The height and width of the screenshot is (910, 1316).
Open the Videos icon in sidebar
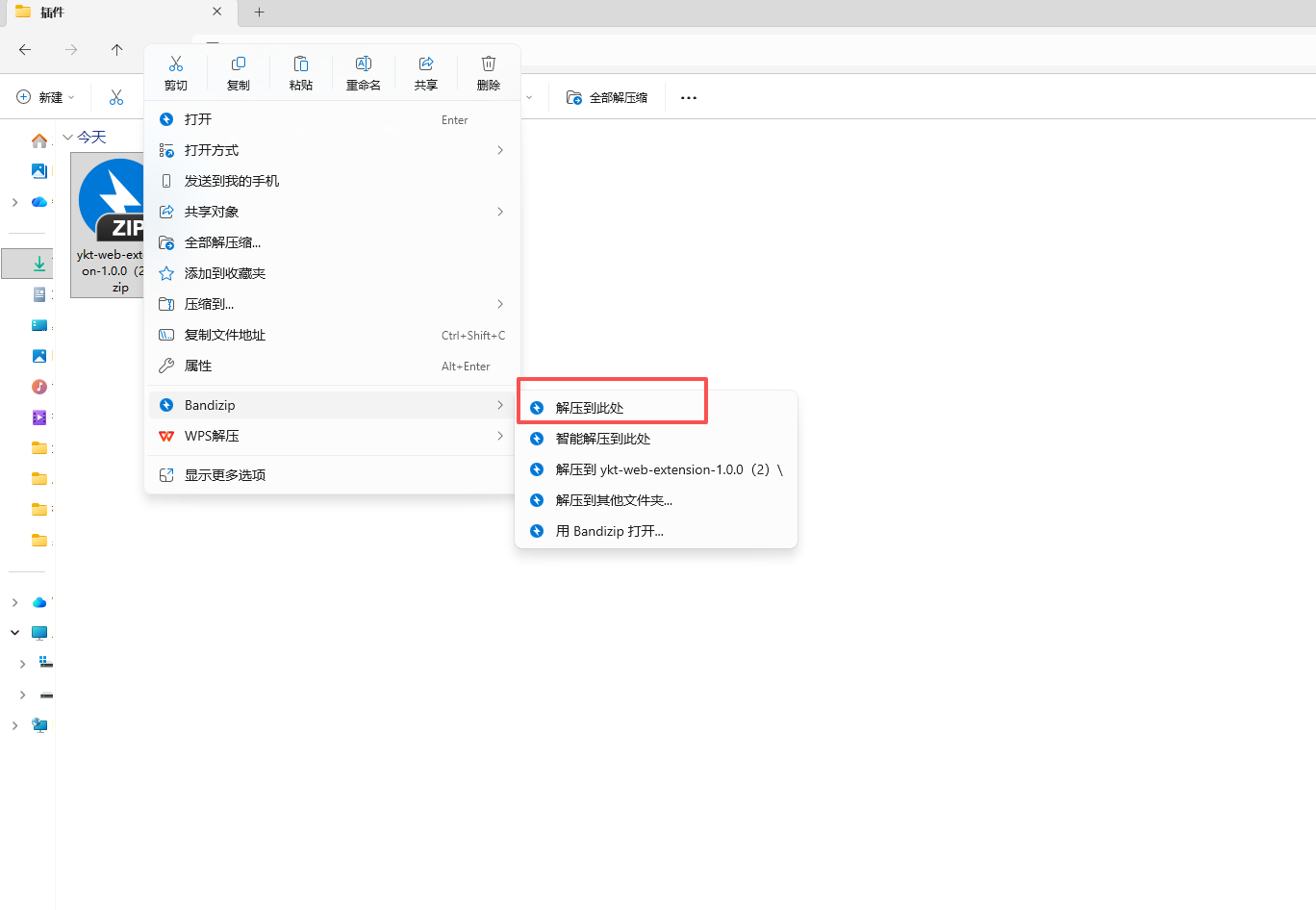39,417
